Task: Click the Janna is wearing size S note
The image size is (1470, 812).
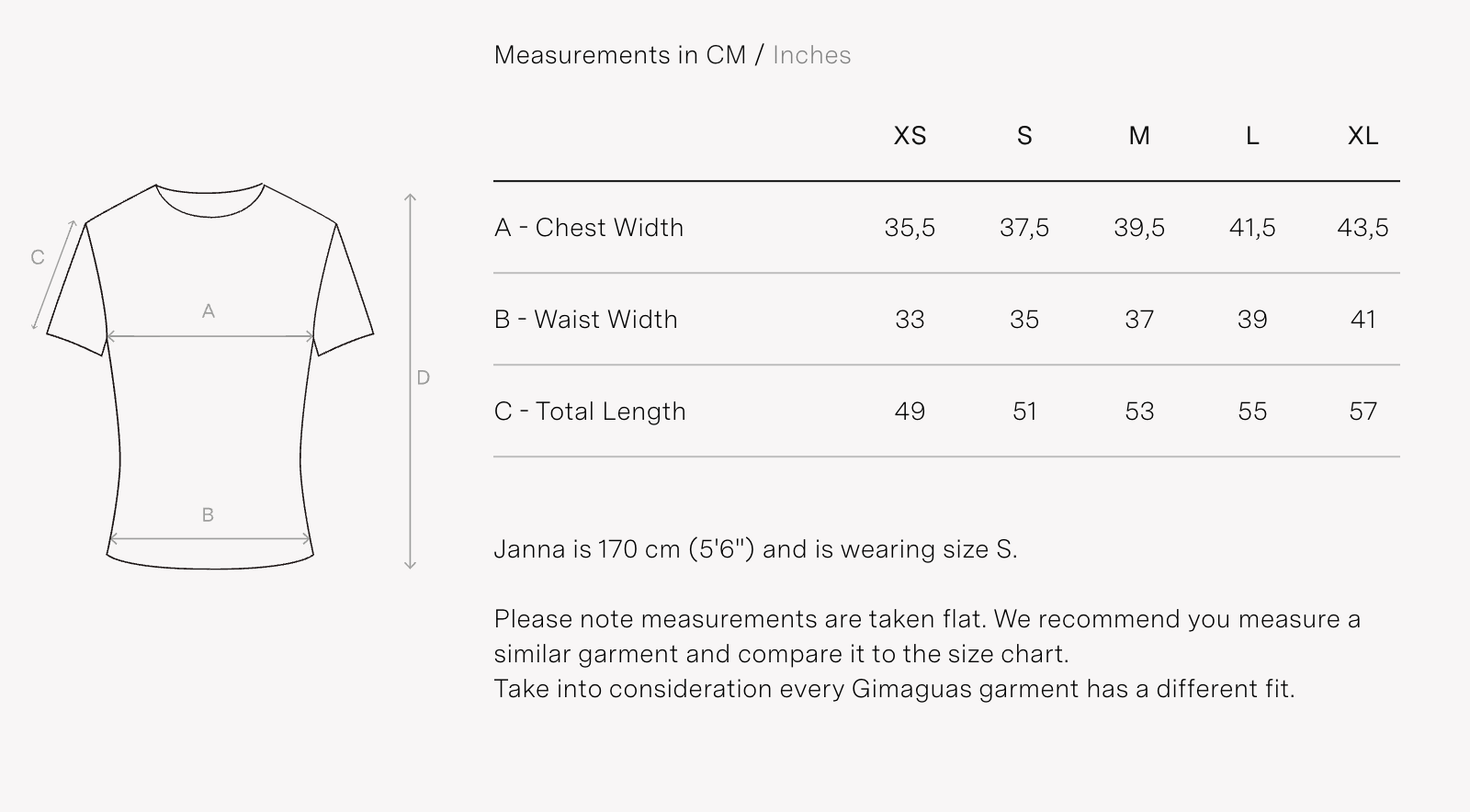Action: 755,549
